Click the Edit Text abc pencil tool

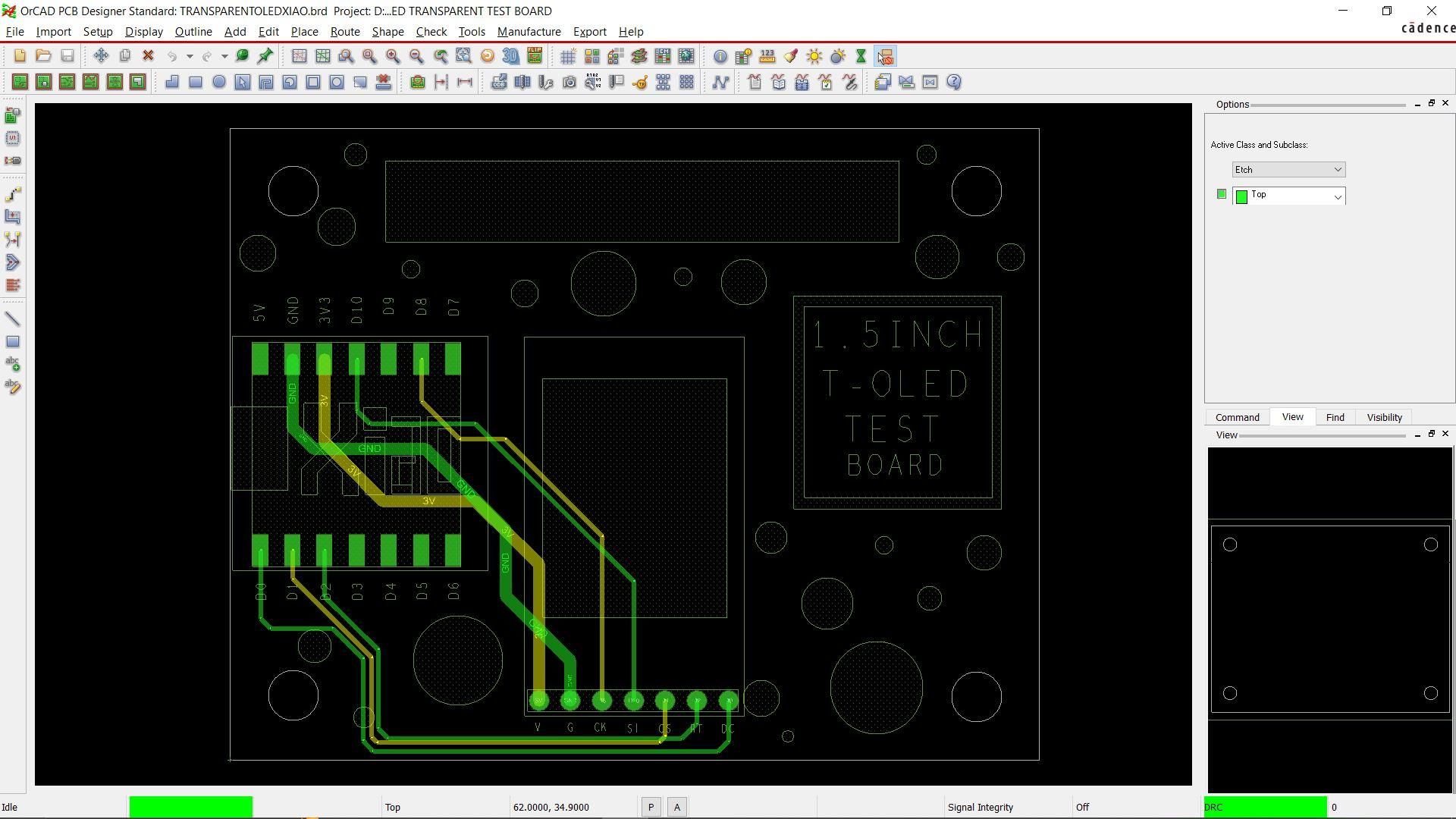pos(13,388)
